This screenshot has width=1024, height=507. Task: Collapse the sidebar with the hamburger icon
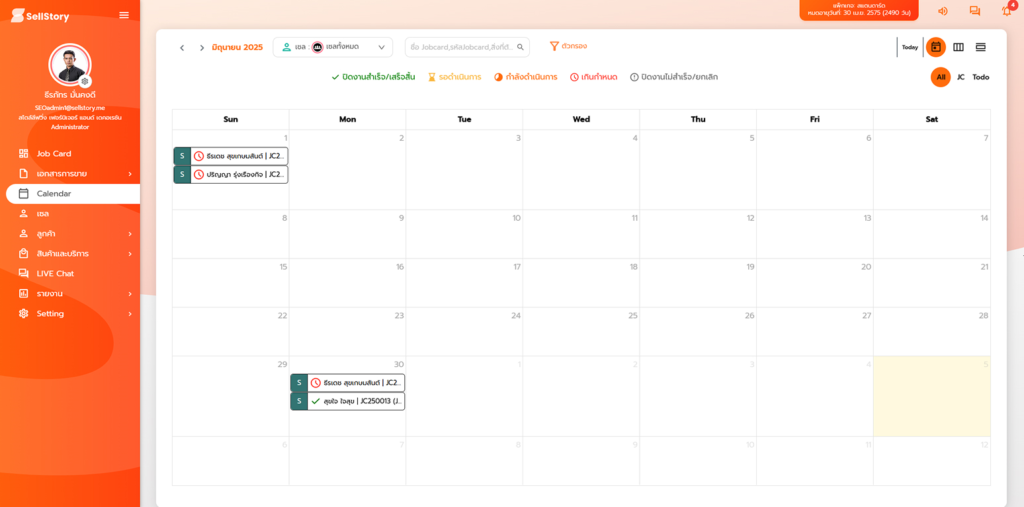coord(124,15)
